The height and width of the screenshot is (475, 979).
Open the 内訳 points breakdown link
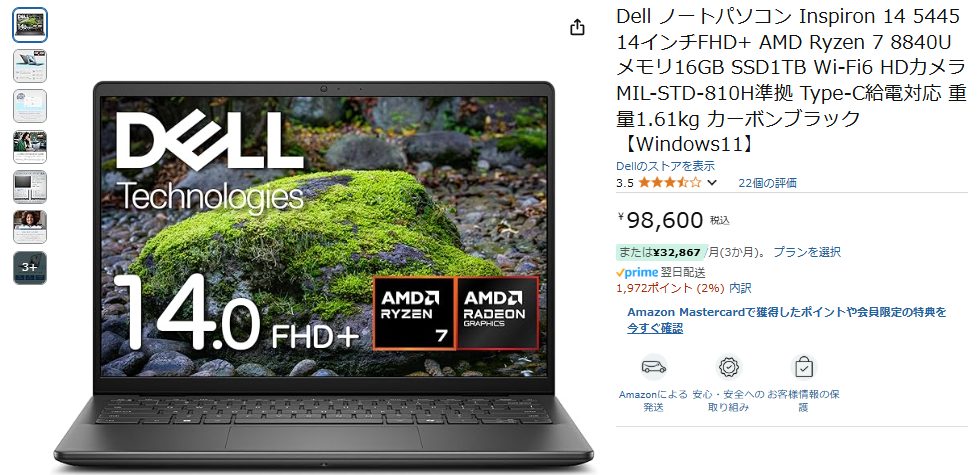pyautogui.click(x=740, y=288)
